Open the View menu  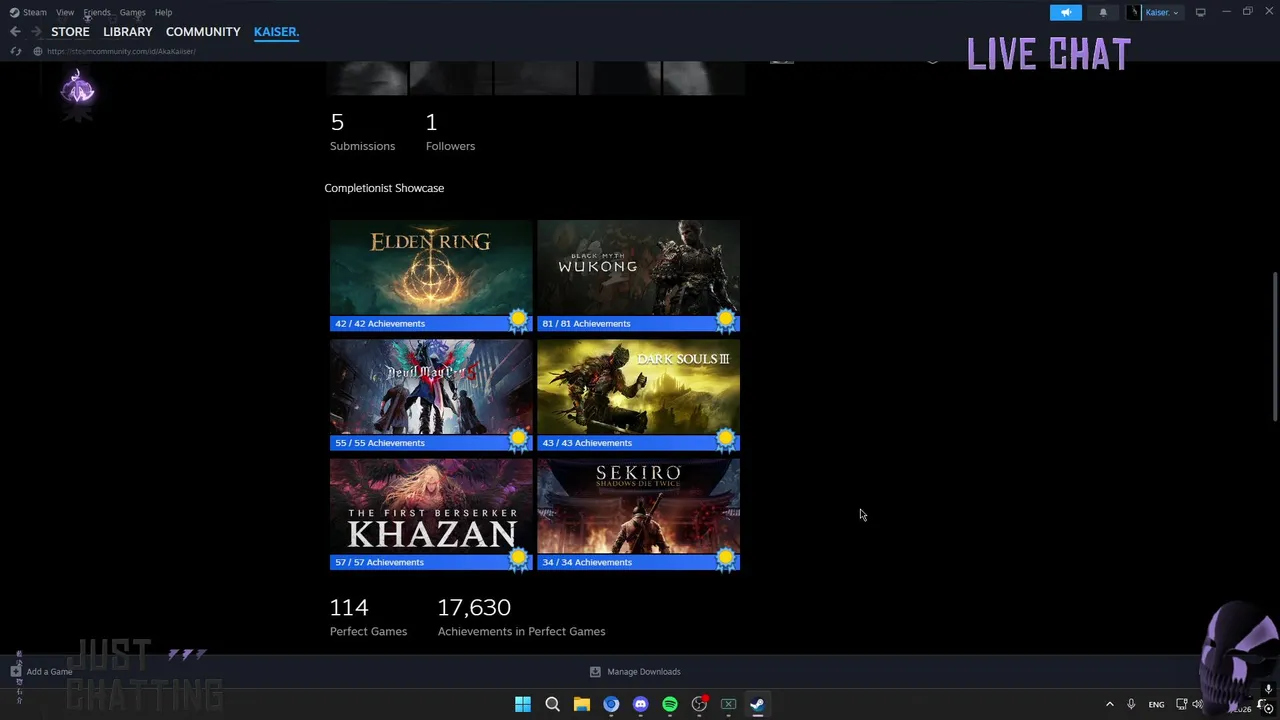(x=65, y=12)
